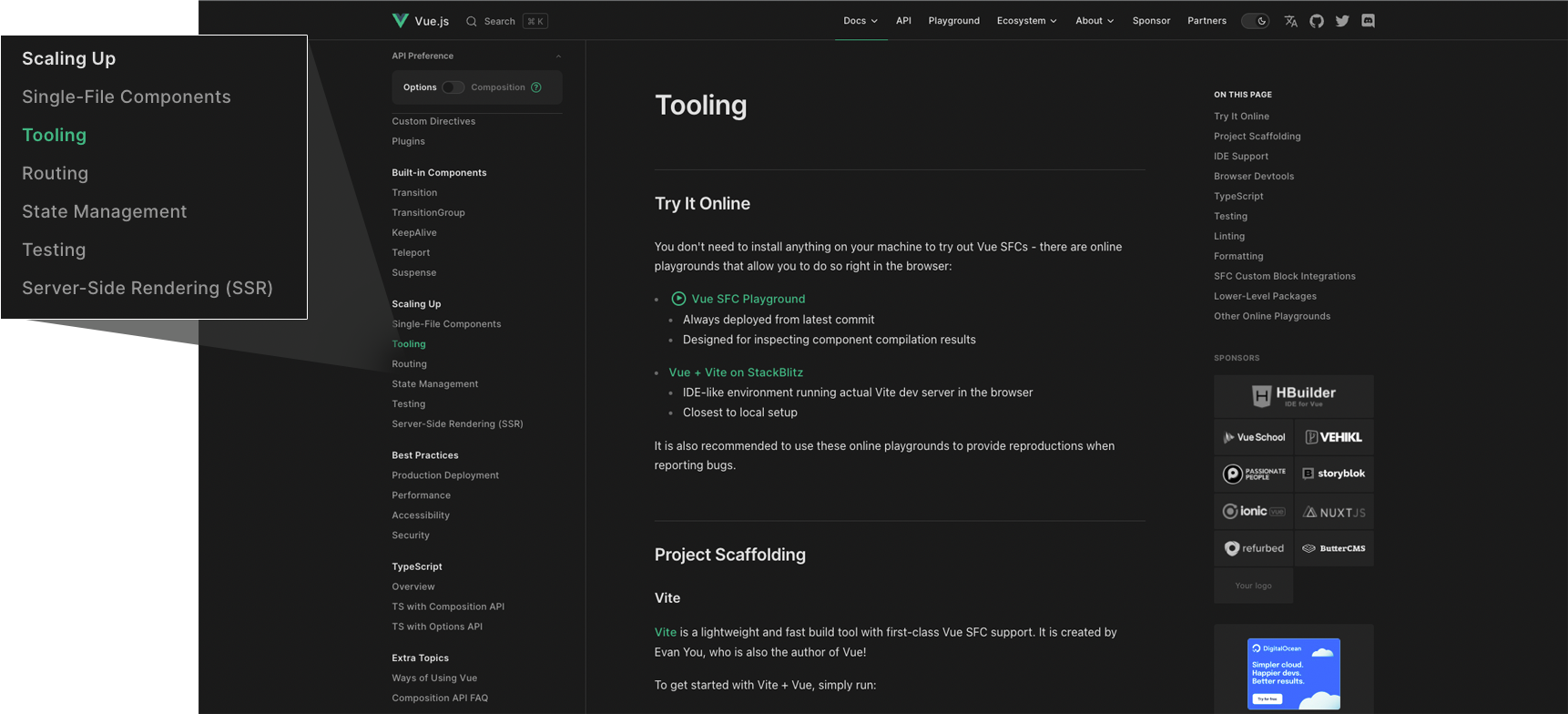Jump to Linting in outline
The width and height of the screenshot is (1568, 714).
(x=1229, y=237)
